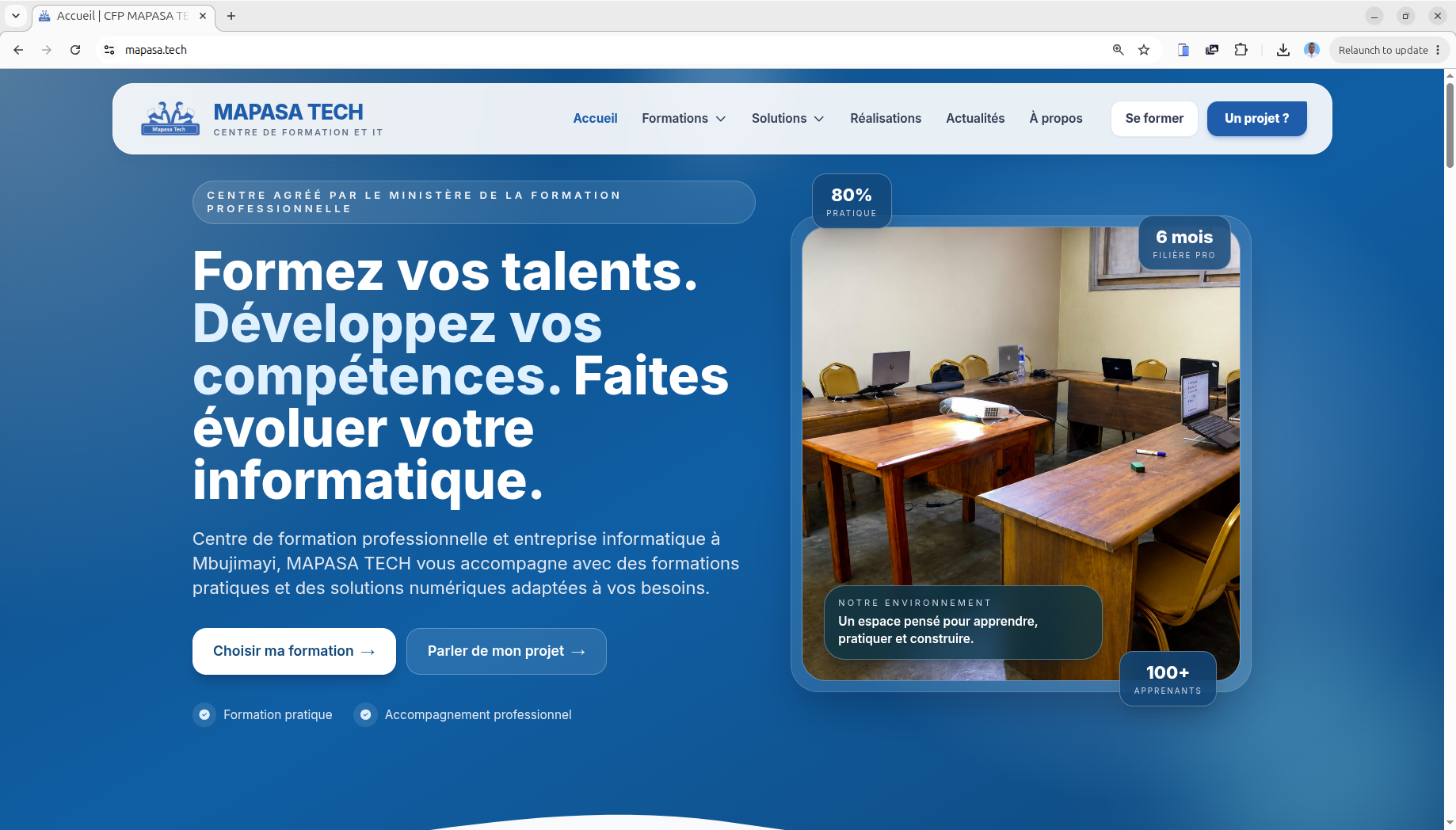
Task: Open the À propos nav link
Action: [x=1056, y=118]
